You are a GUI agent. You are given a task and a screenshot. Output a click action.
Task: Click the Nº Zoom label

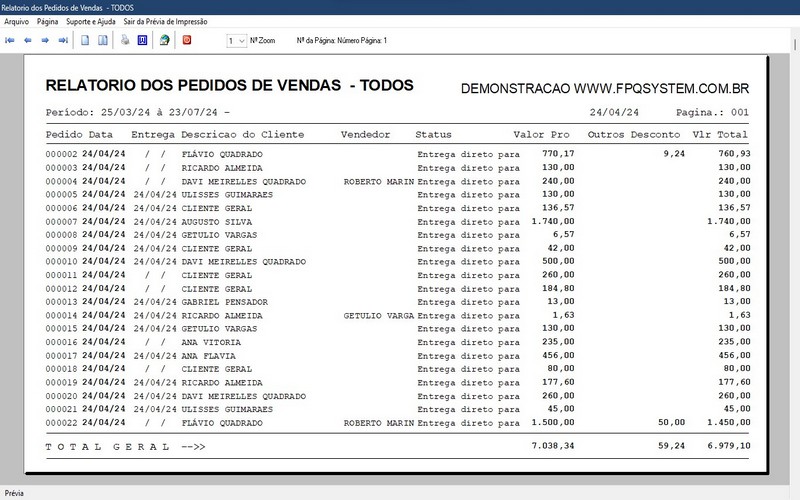263,40
